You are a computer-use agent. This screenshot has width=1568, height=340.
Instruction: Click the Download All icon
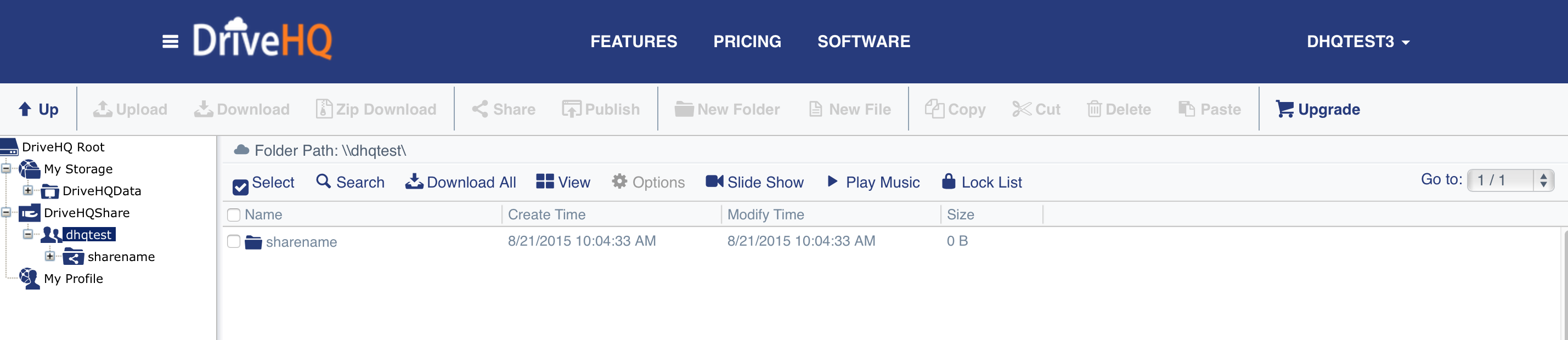point(414,182)
